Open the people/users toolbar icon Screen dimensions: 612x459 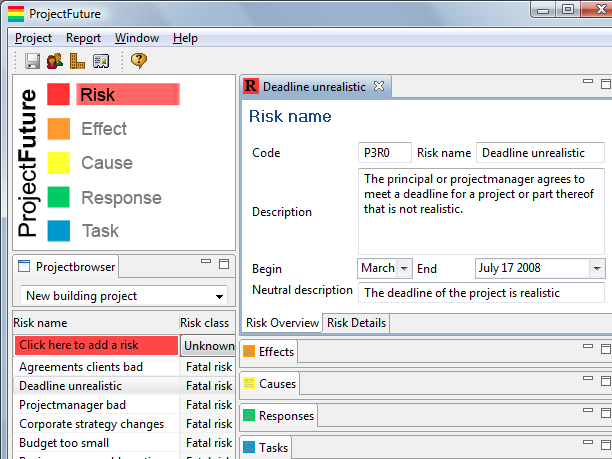coord(55,61)
